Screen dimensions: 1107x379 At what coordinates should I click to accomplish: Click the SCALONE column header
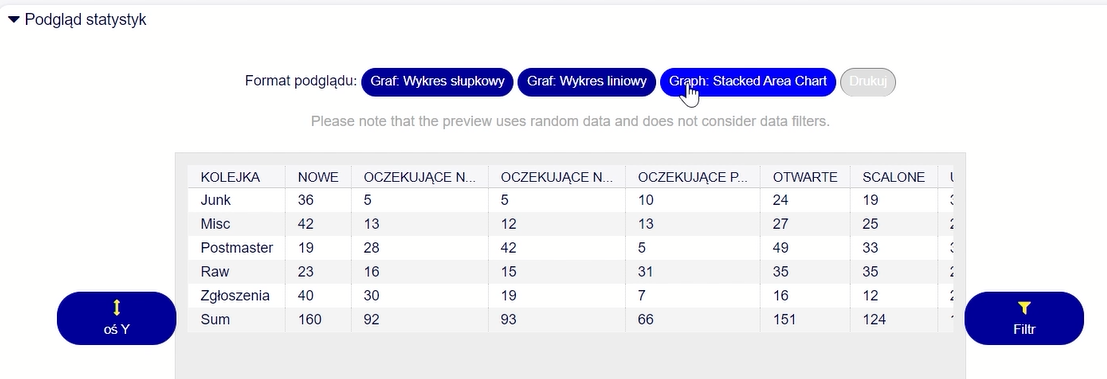tap(893, 177)
